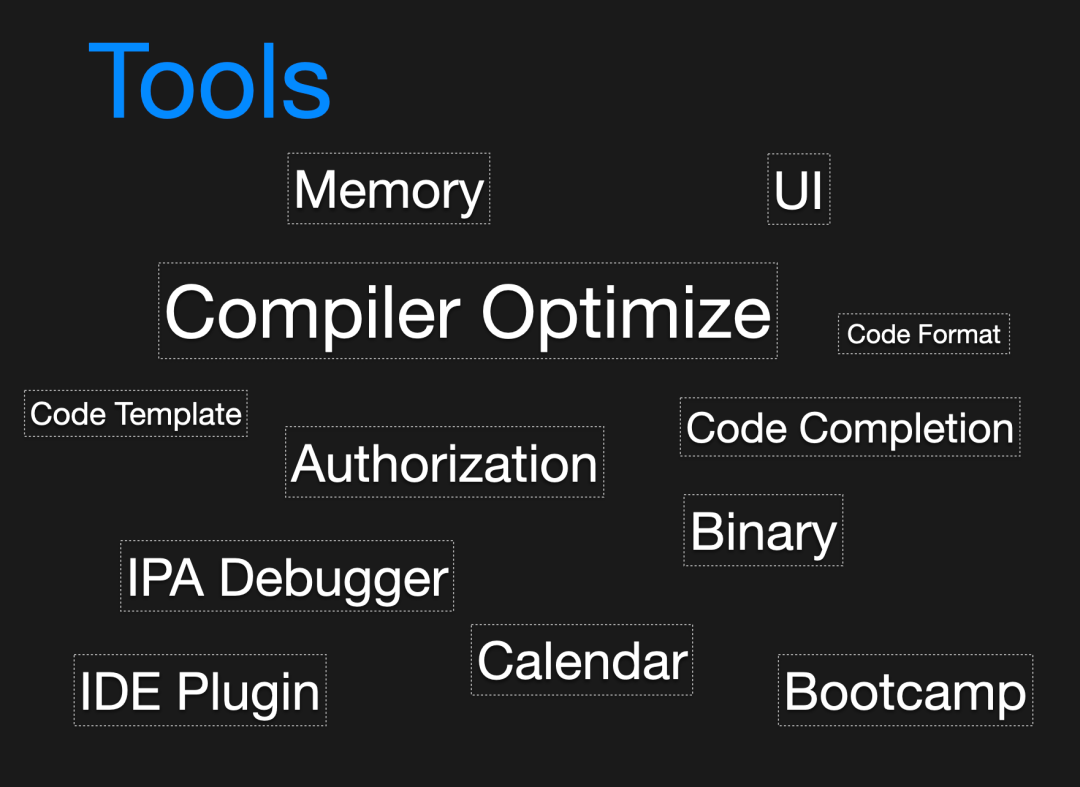Select the Binary label box

(x=763, y=531)
